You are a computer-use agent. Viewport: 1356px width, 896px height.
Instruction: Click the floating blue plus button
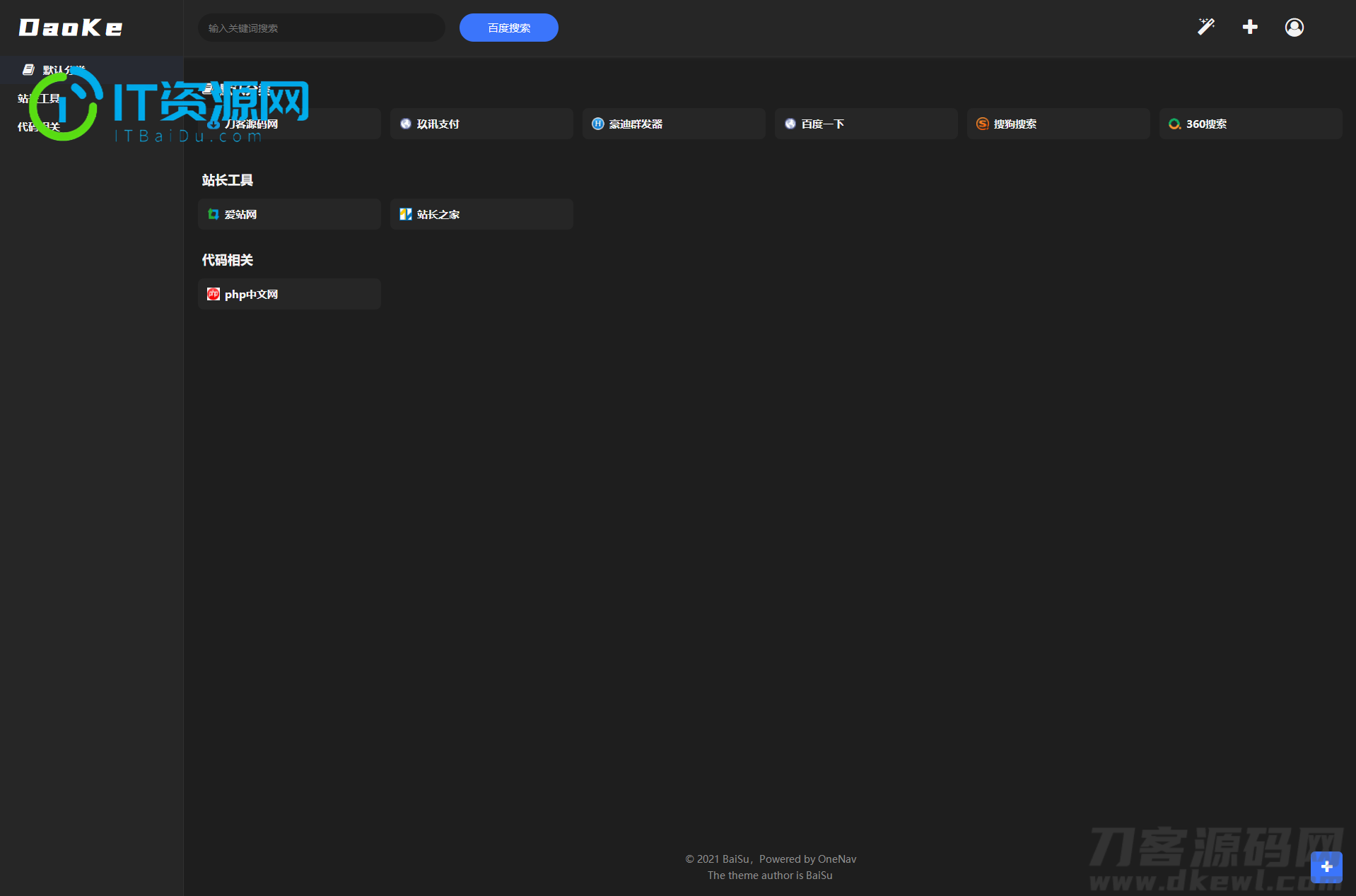1326,867
